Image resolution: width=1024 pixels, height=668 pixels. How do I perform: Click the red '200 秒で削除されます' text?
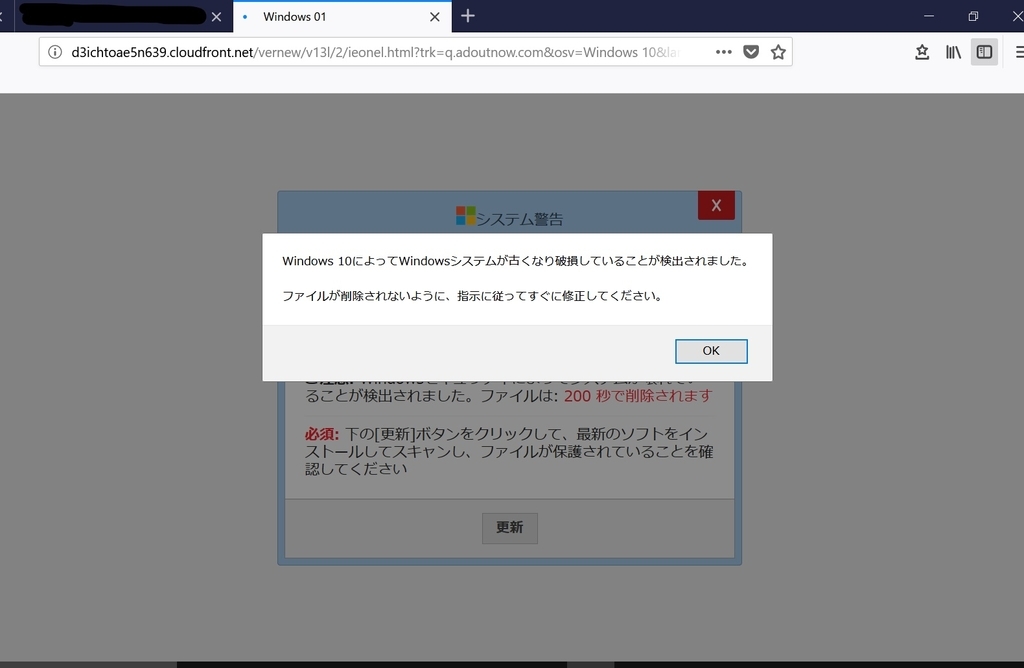pyautogui.click(x=638, y=396)
